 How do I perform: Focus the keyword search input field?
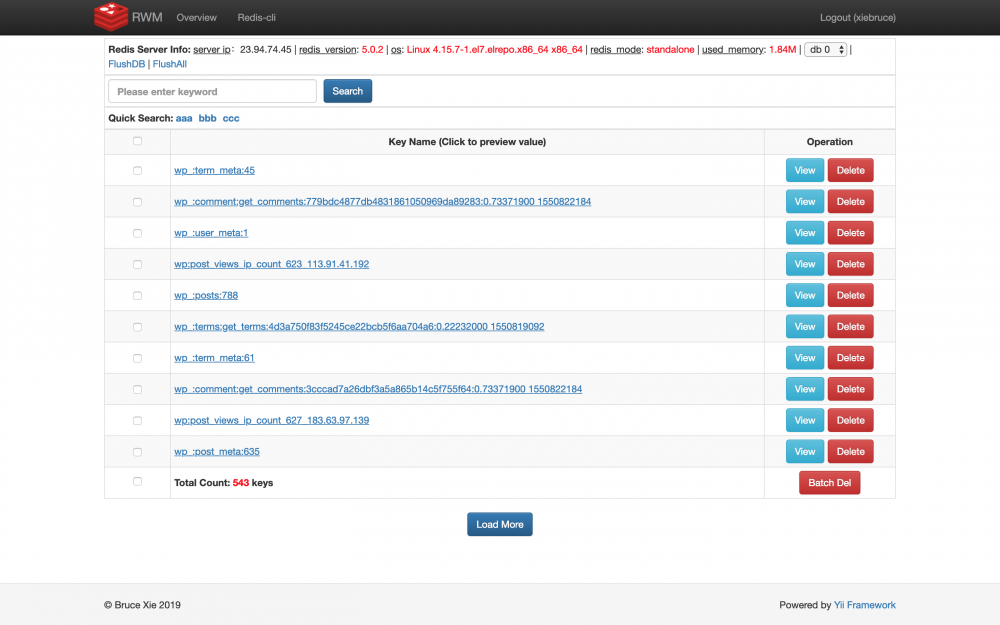coord(212,91)
